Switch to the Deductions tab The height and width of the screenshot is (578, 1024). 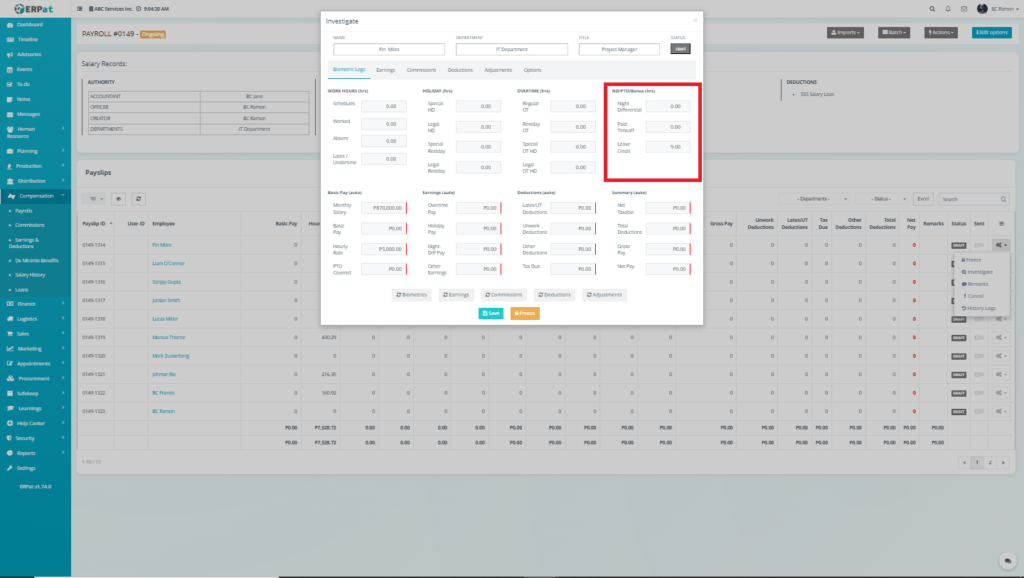[460, 70]
